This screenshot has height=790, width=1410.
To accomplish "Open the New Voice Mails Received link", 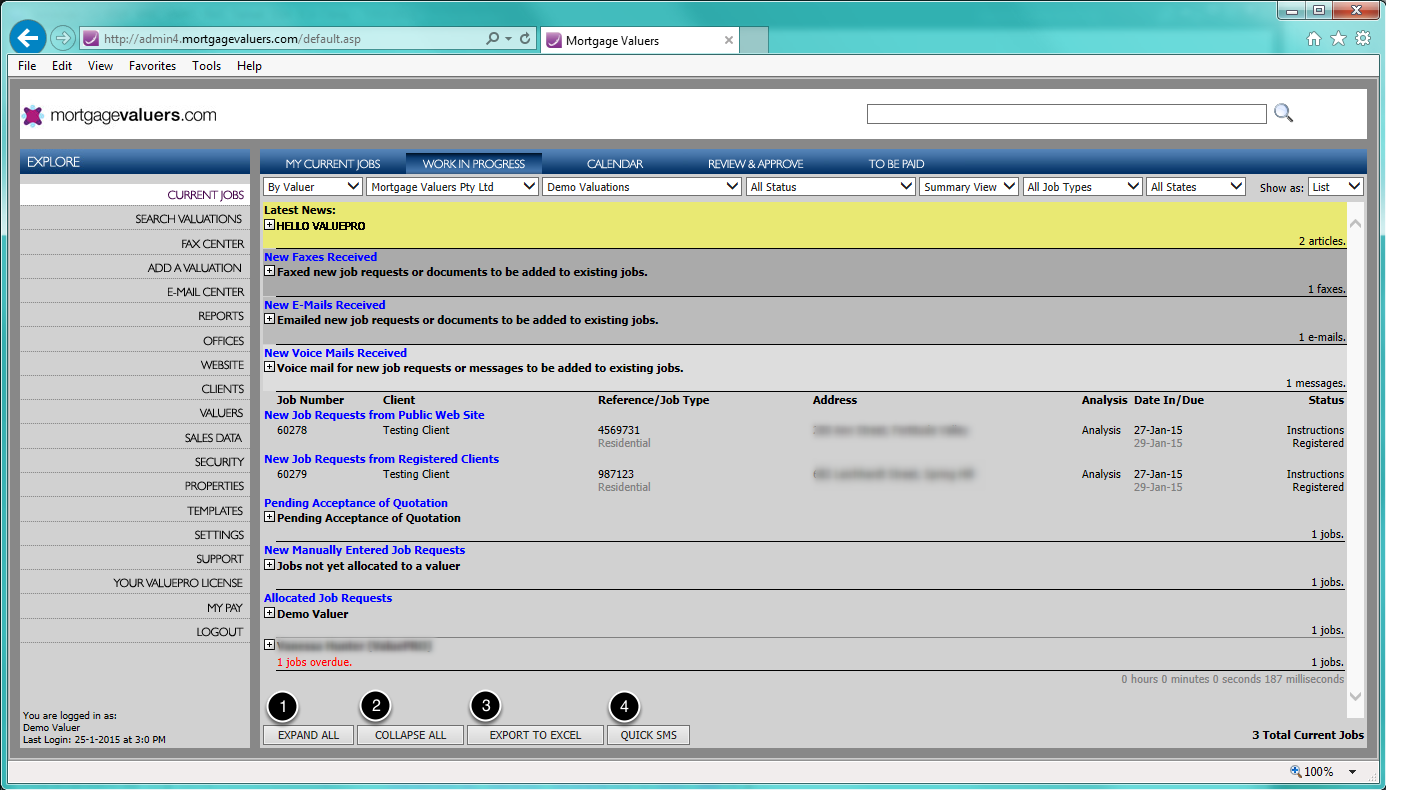I will click(x=335, y=353).
